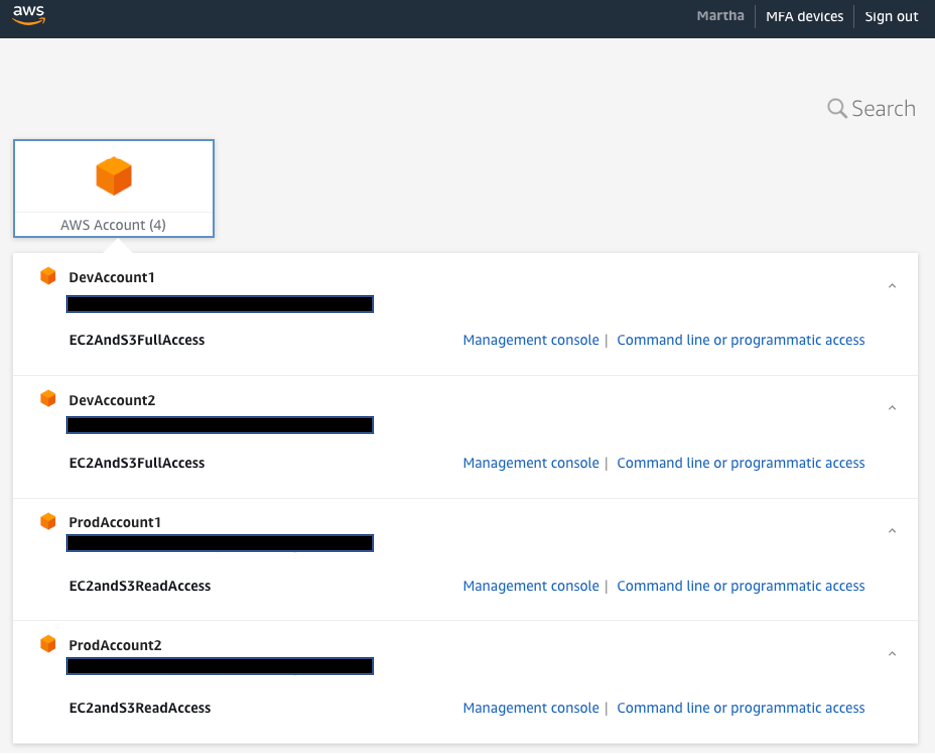Click EC2AndS3FullAccess role under DevAccount1
This screenshot has height=754, width=935.
[137, 340]
